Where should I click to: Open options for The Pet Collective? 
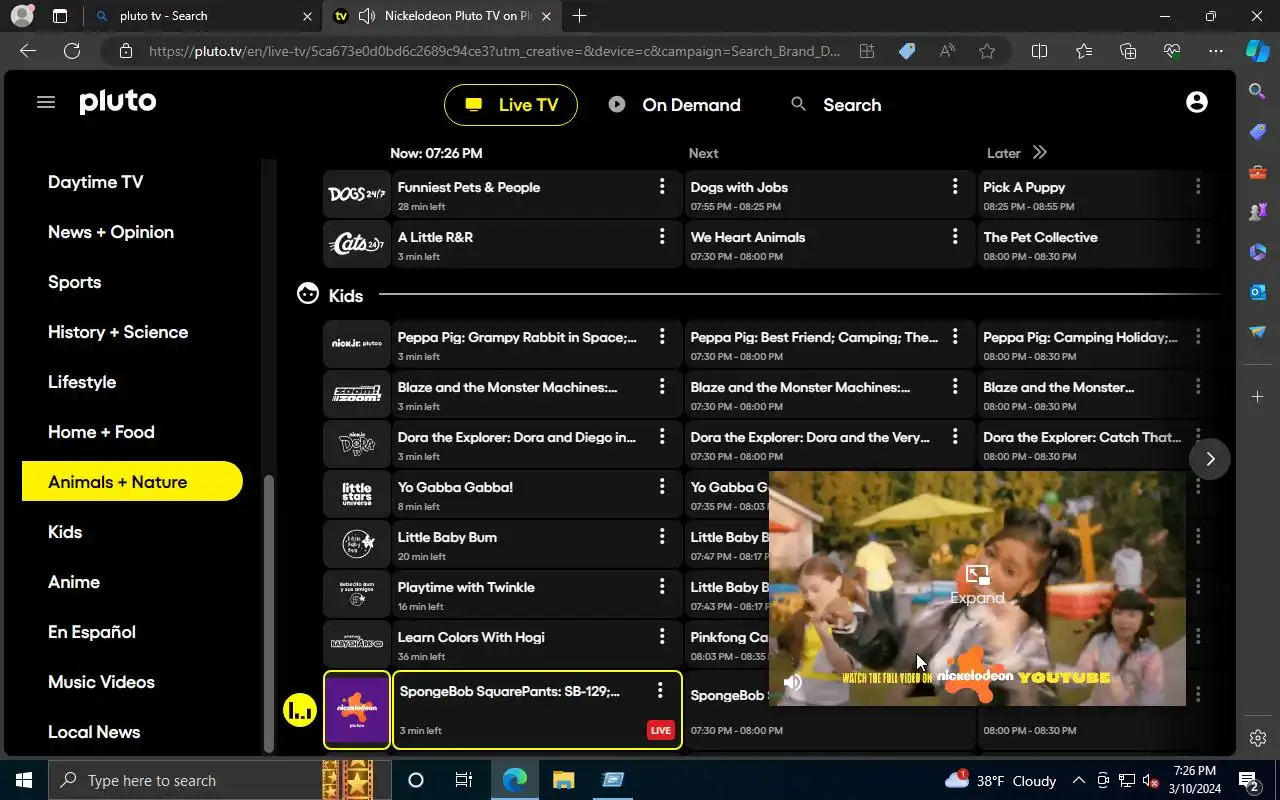tap(1198, 236)
